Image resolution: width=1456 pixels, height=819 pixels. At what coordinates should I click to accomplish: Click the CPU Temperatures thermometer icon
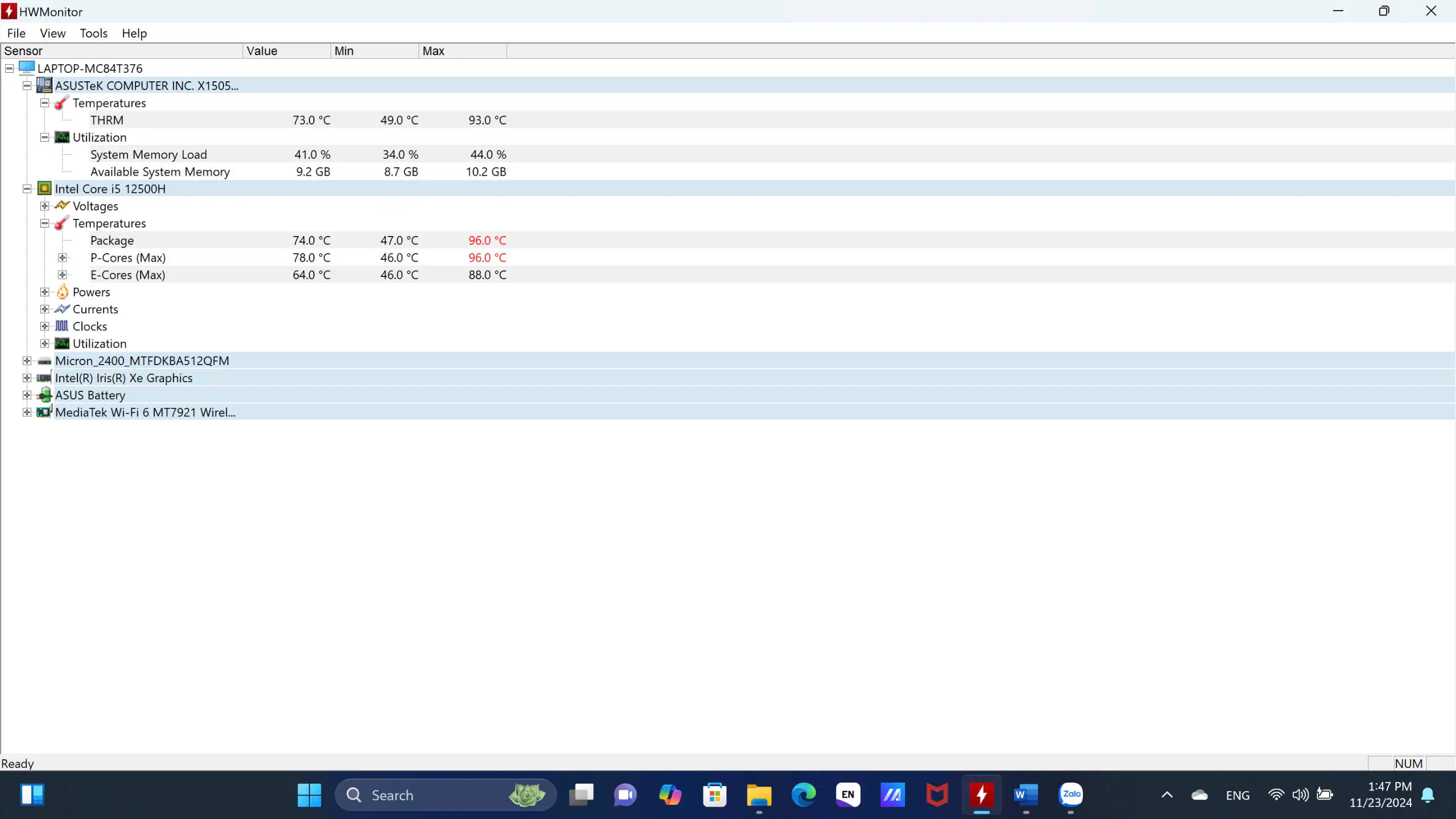coord(62,223)
